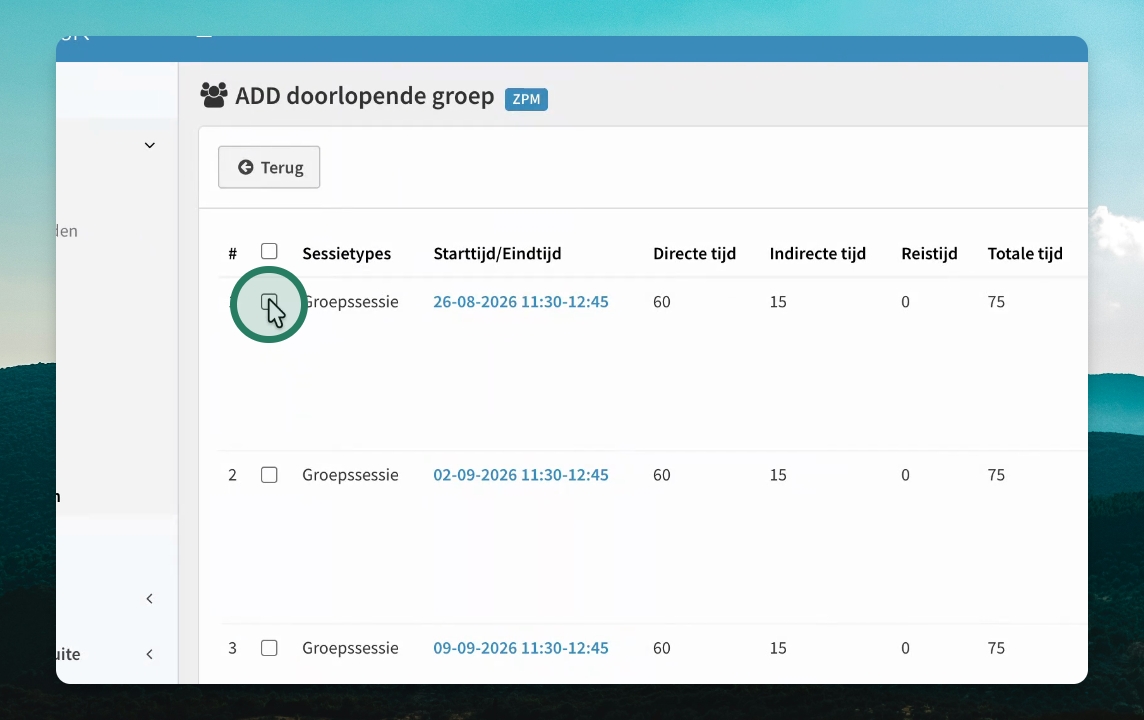Screen dimensions: 1144x720
Task: Click the # column header
Action: [233, 254]
